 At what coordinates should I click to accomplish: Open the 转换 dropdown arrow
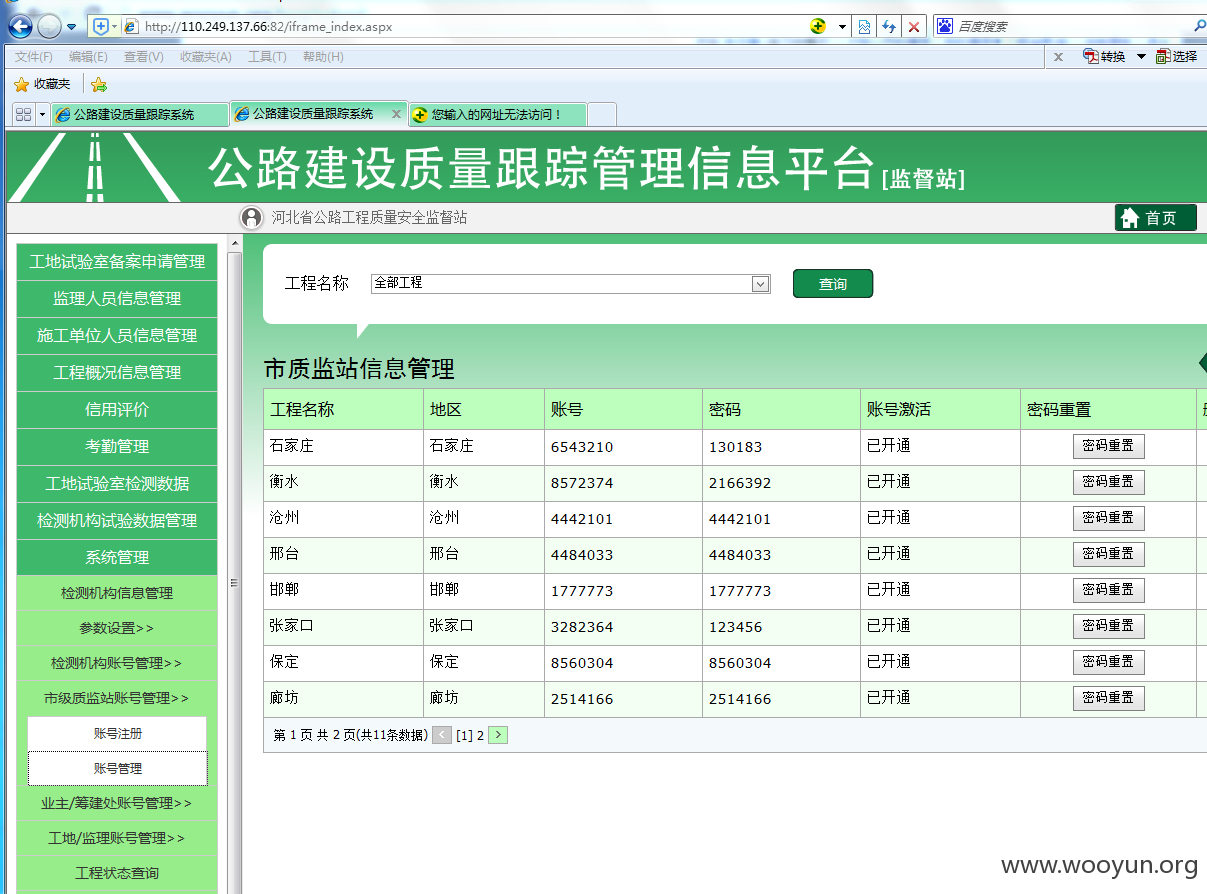tap(1141, 57)
